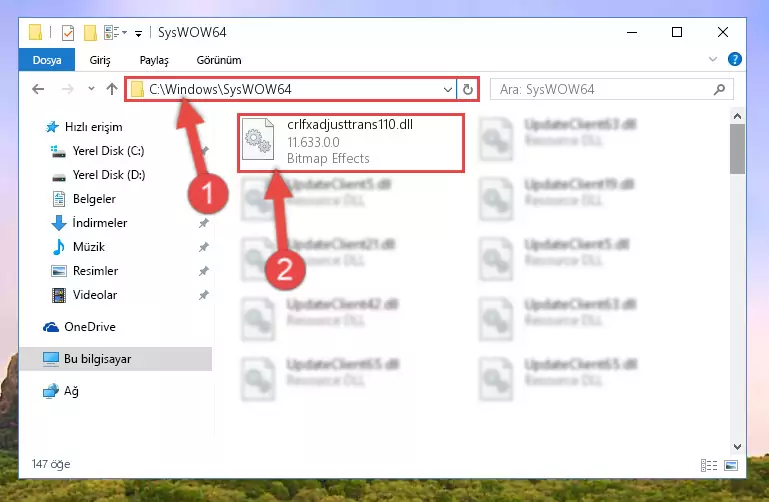Click the Hızlı erişim star icon

pyautogui.click(x=52, y=127)
